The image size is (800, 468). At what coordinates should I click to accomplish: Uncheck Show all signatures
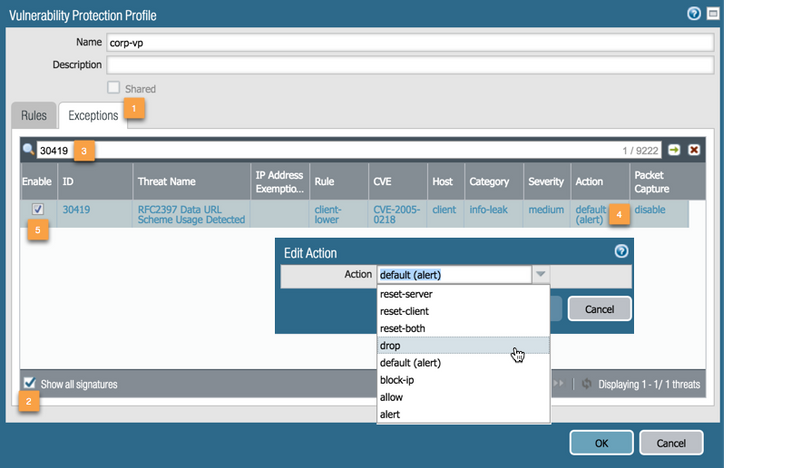click(x=29, y=383)
